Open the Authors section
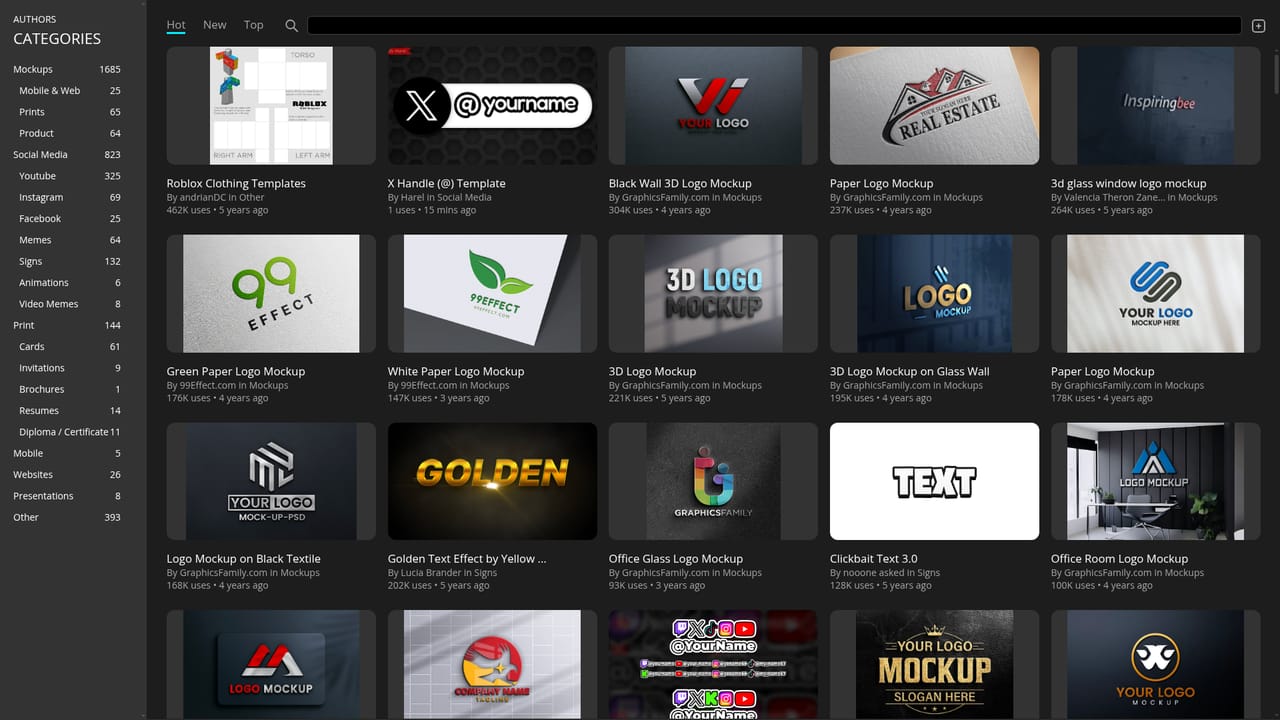Image resolution: width=1280 pixels, height=720 pixels. [35, 19]
